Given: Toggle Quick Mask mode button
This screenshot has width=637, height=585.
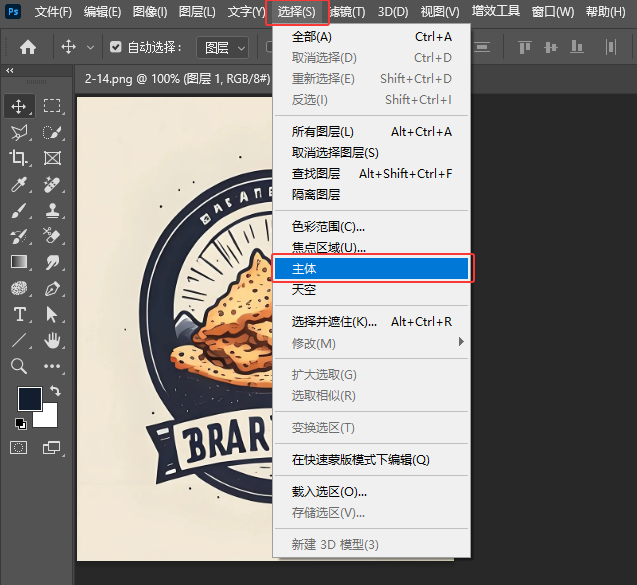Looking at the screenshot, I should (19, 447).
